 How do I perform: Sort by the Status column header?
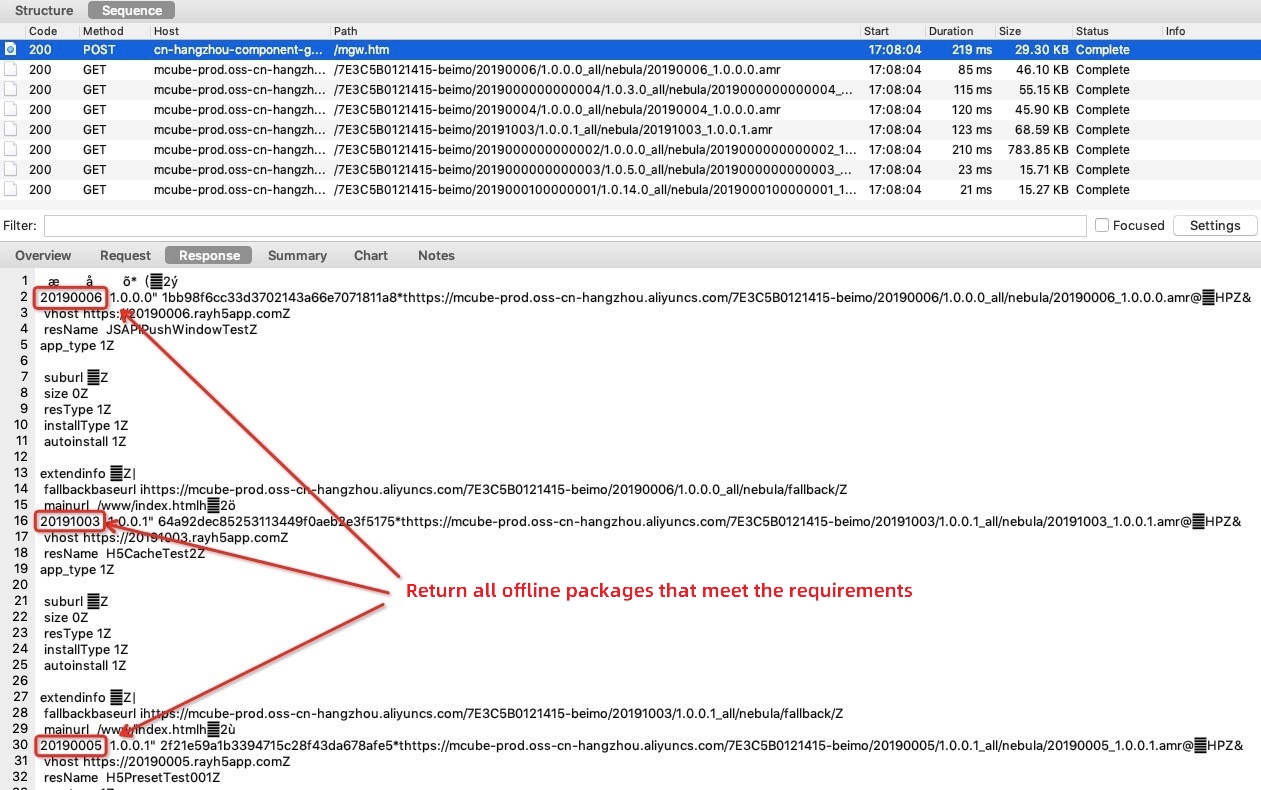1093,31
